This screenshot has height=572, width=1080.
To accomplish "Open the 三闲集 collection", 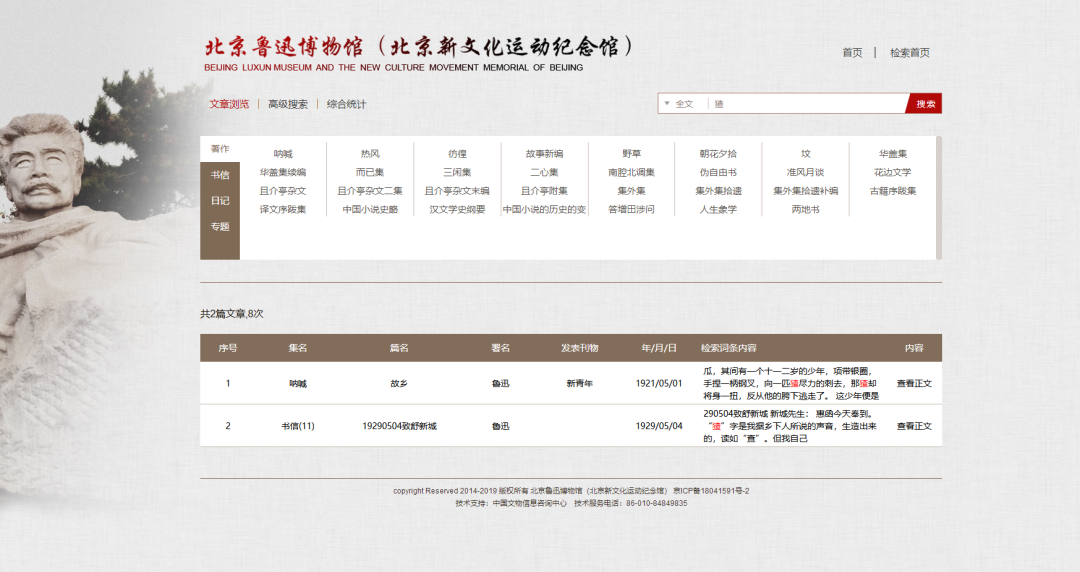I will (x=457, y=172).
